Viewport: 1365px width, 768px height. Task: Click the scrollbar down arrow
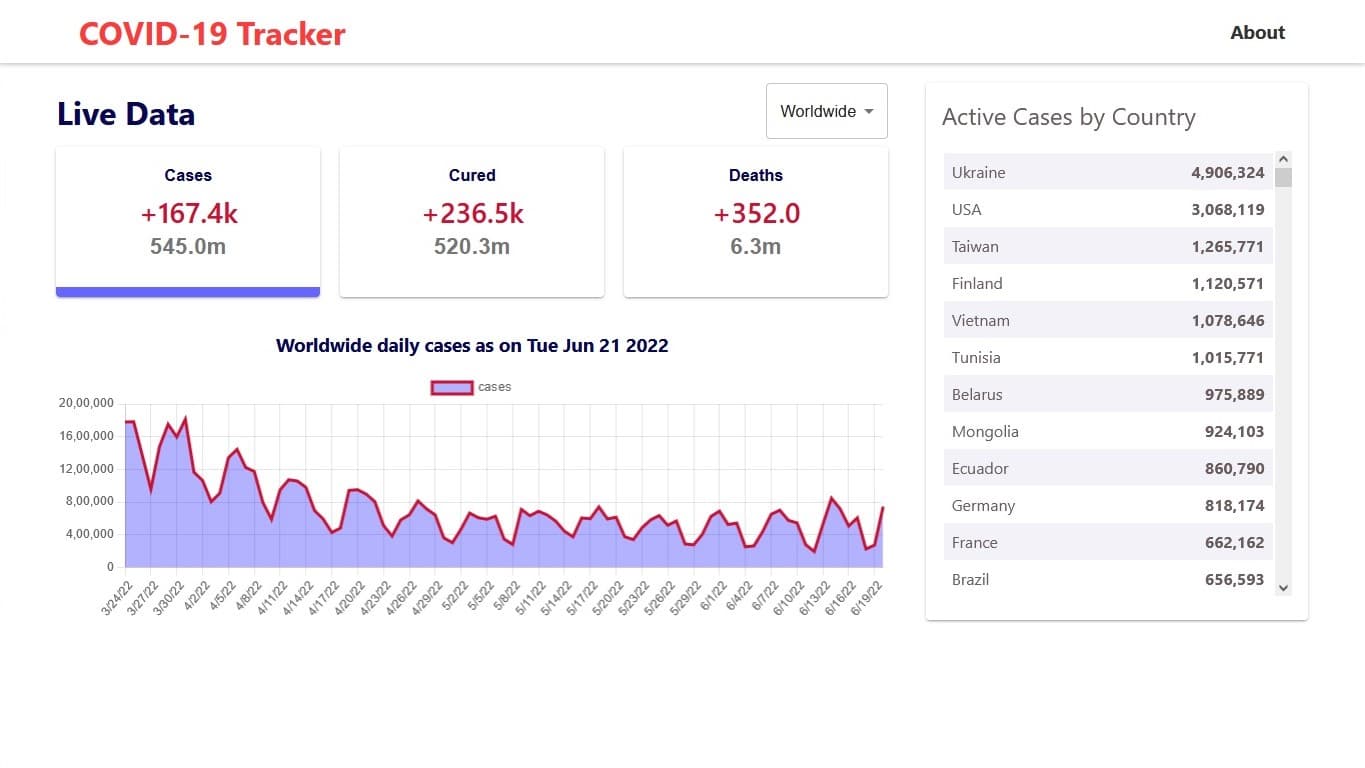[x=1283, y=588]
